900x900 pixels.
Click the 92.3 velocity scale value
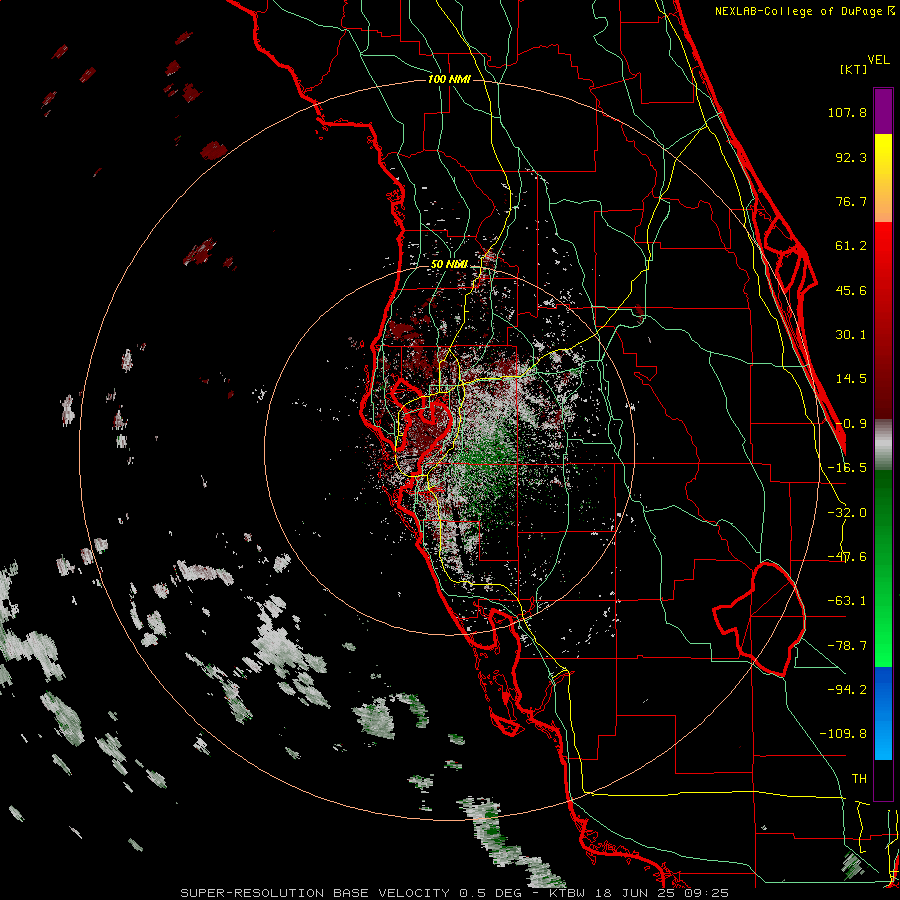(851, 157)
